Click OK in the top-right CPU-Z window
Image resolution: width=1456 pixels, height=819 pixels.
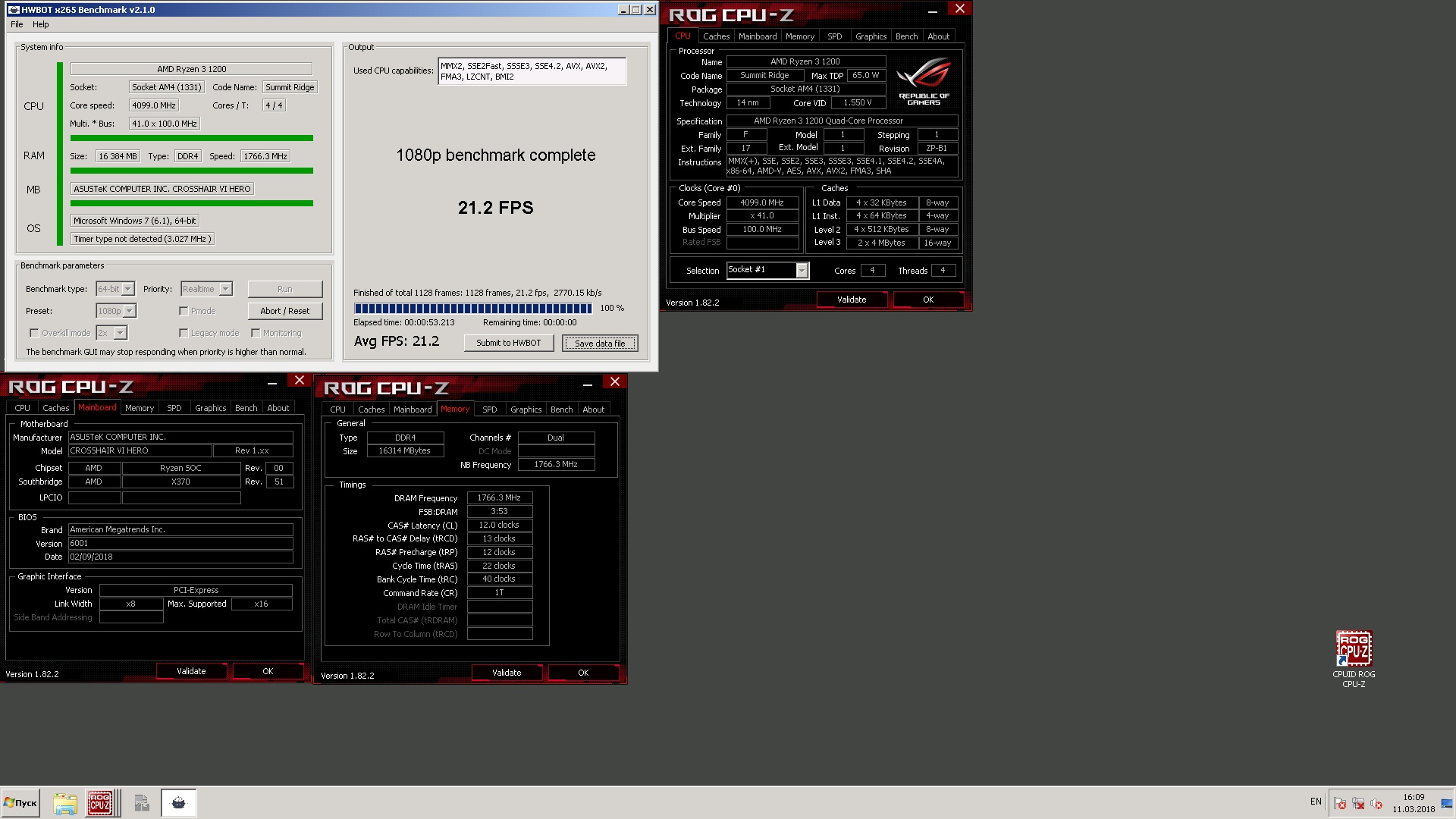927,300
